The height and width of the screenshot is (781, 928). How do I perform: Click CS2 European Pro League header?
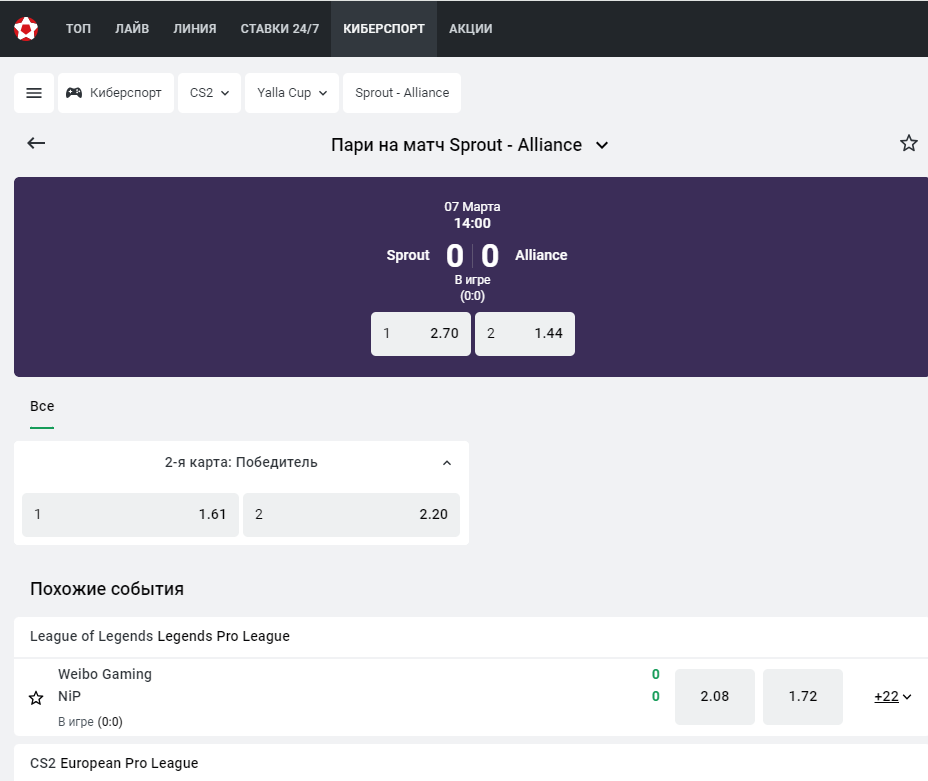click(x=114, y=763)
